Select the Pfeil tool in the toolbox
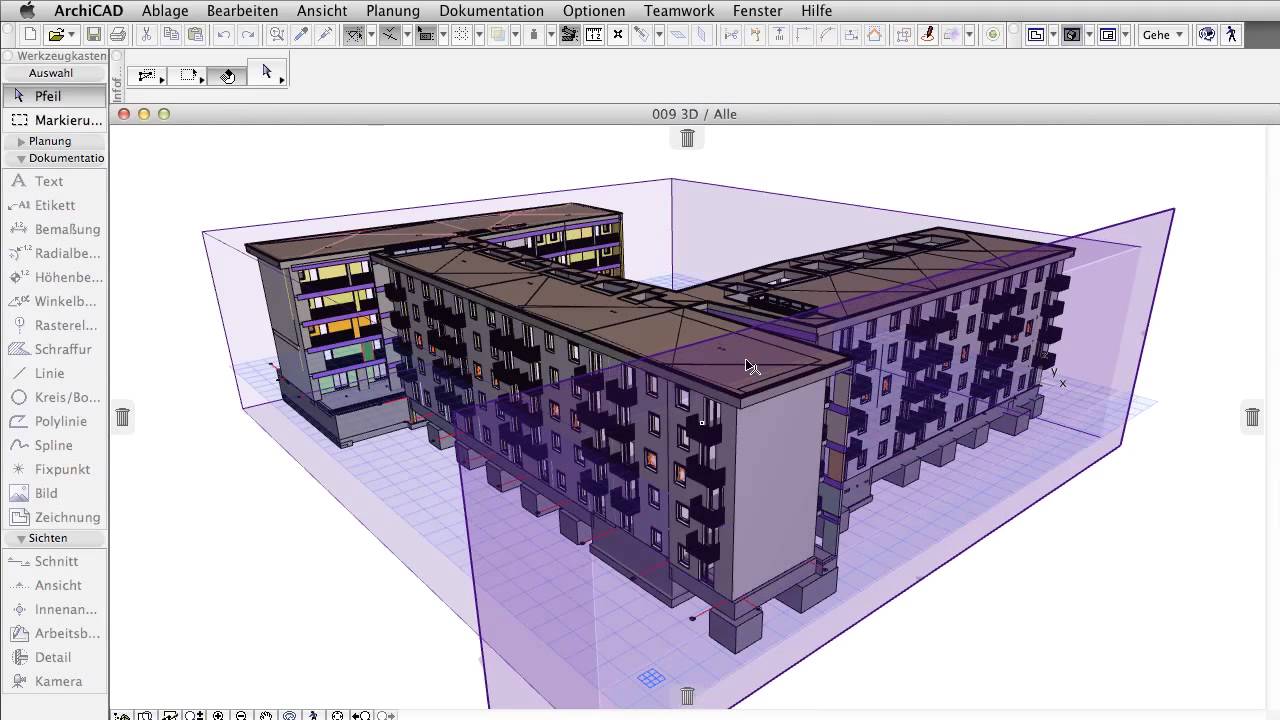Image resolution: width=1280 pixels, height=720 pixels. tap(54, 96)
